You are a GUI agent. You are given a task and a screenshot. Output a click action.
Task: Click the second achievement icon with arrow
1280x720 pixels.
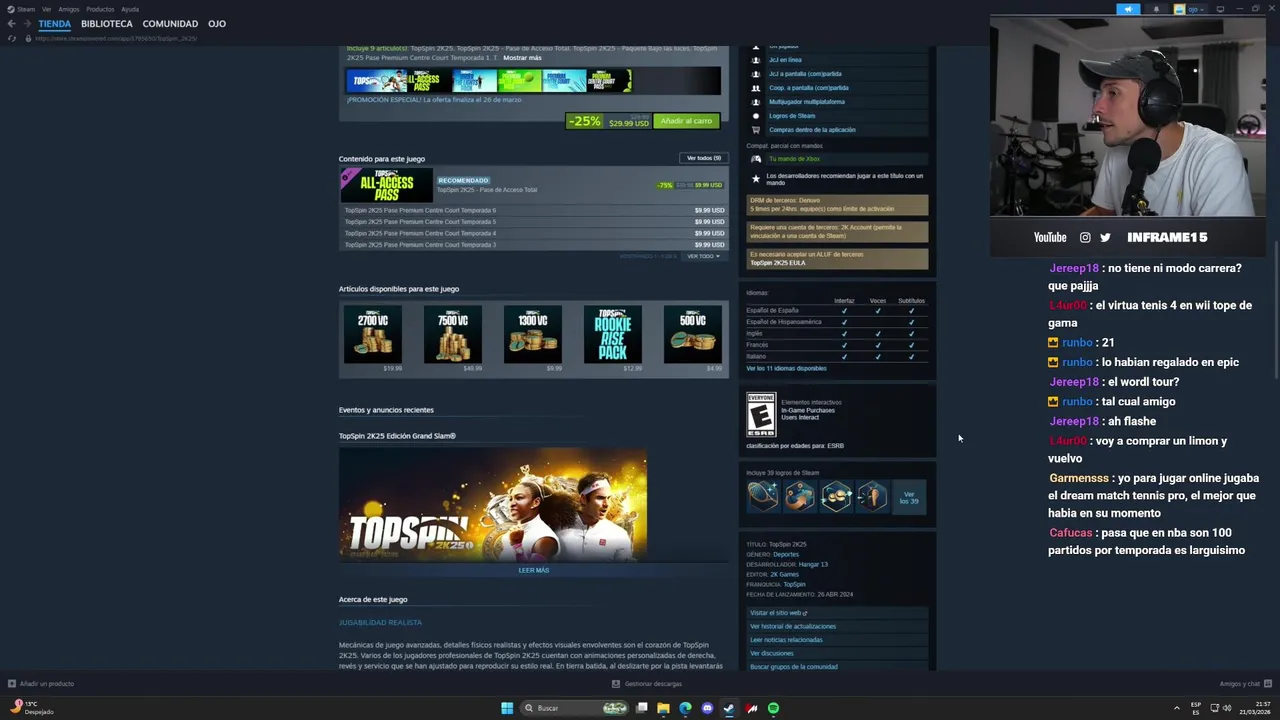pos(799,495)
